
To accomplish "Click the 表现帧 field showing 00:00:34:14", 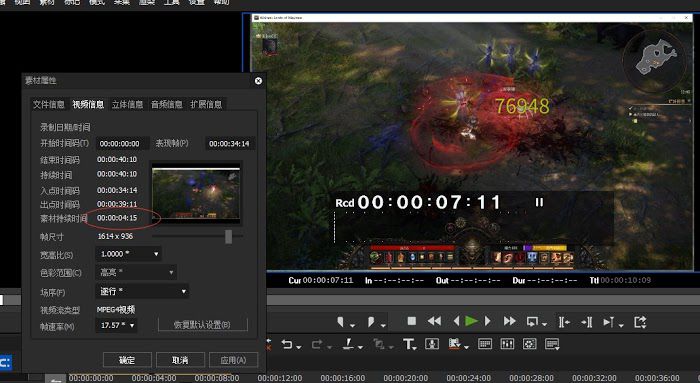I will [x=229, y=144].
